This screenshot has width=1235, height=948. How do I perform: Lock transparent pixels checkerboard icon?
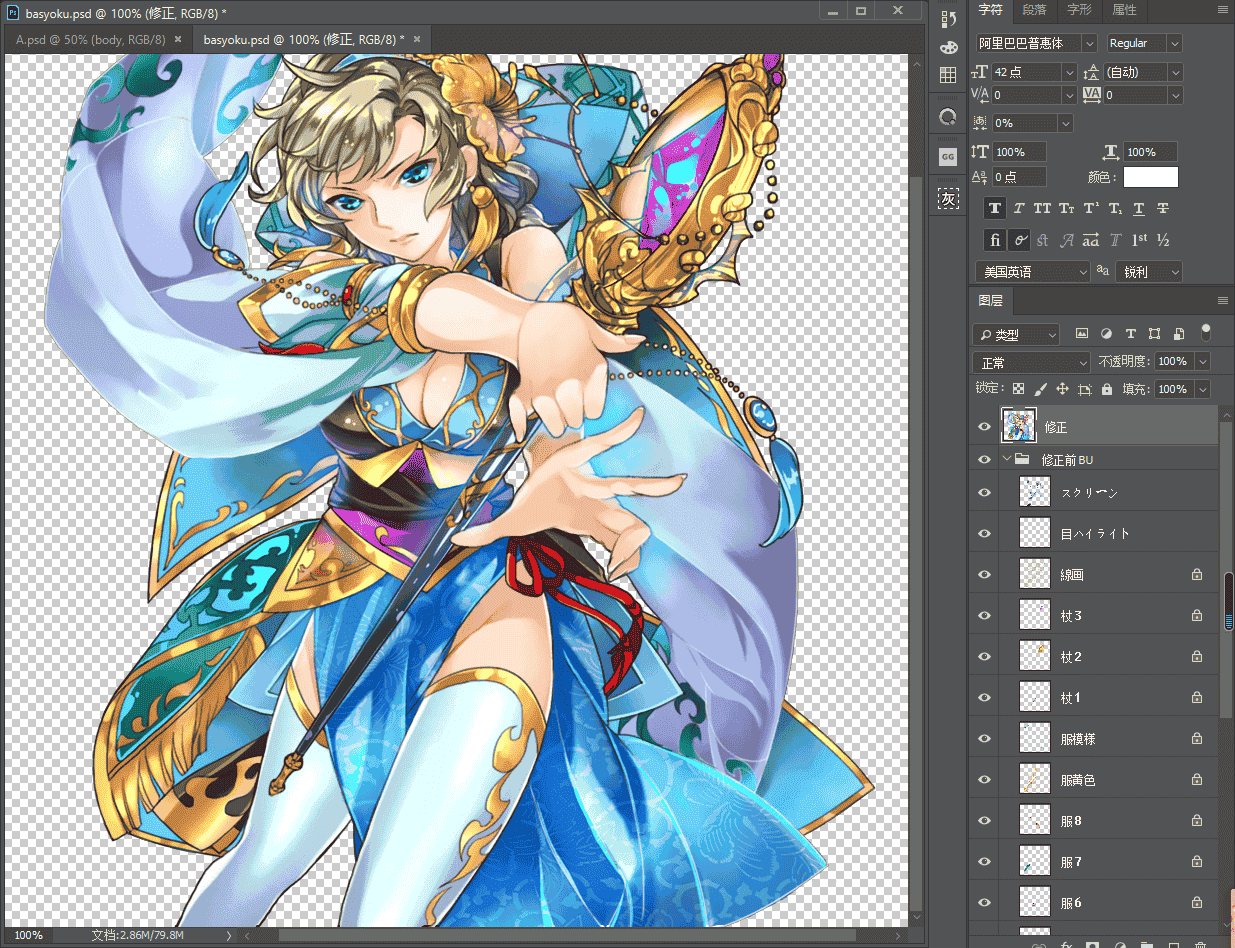pyautogui.click(x=1018, y=389)
